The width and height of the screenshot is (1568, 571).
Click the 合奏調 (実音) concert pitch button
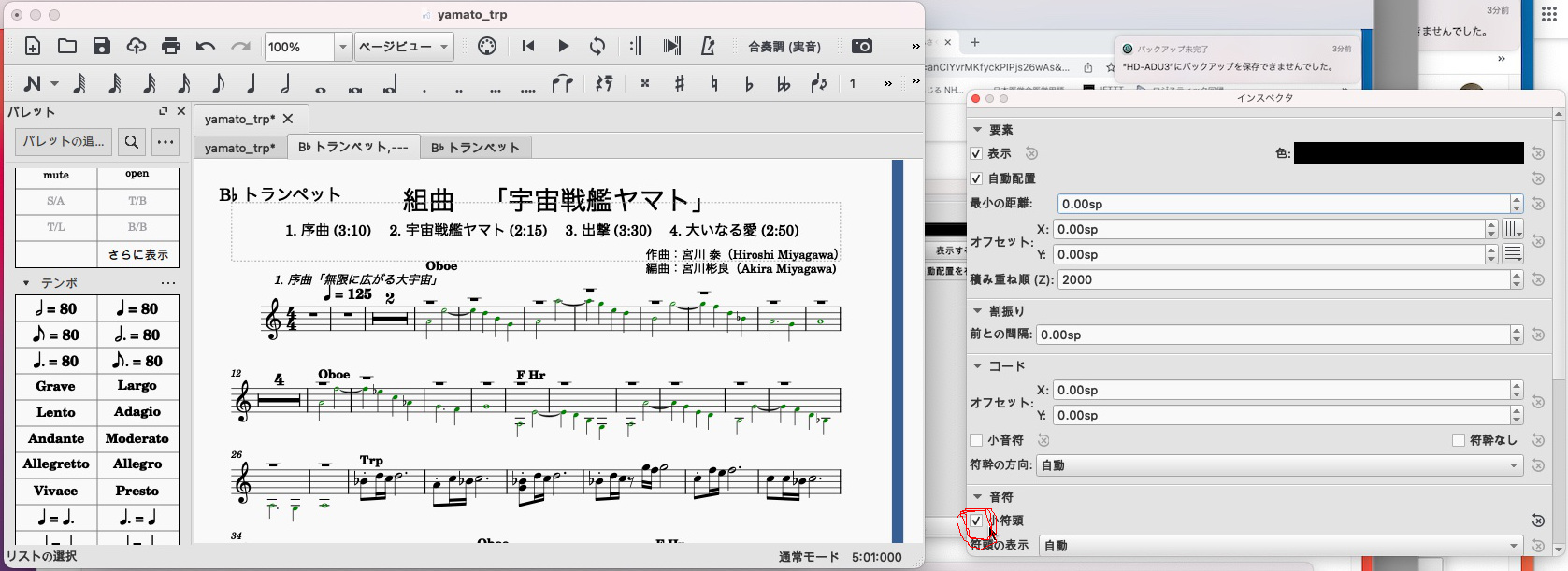click(784, 47)
